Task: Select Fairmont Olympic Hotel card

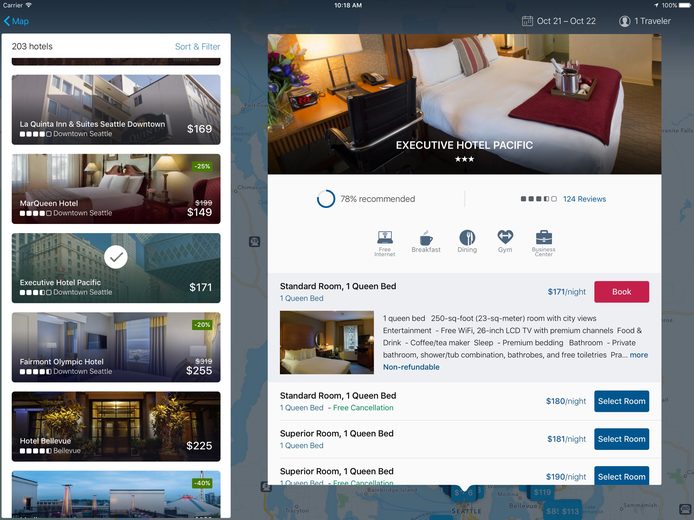Action: click(x=116, y=347)
